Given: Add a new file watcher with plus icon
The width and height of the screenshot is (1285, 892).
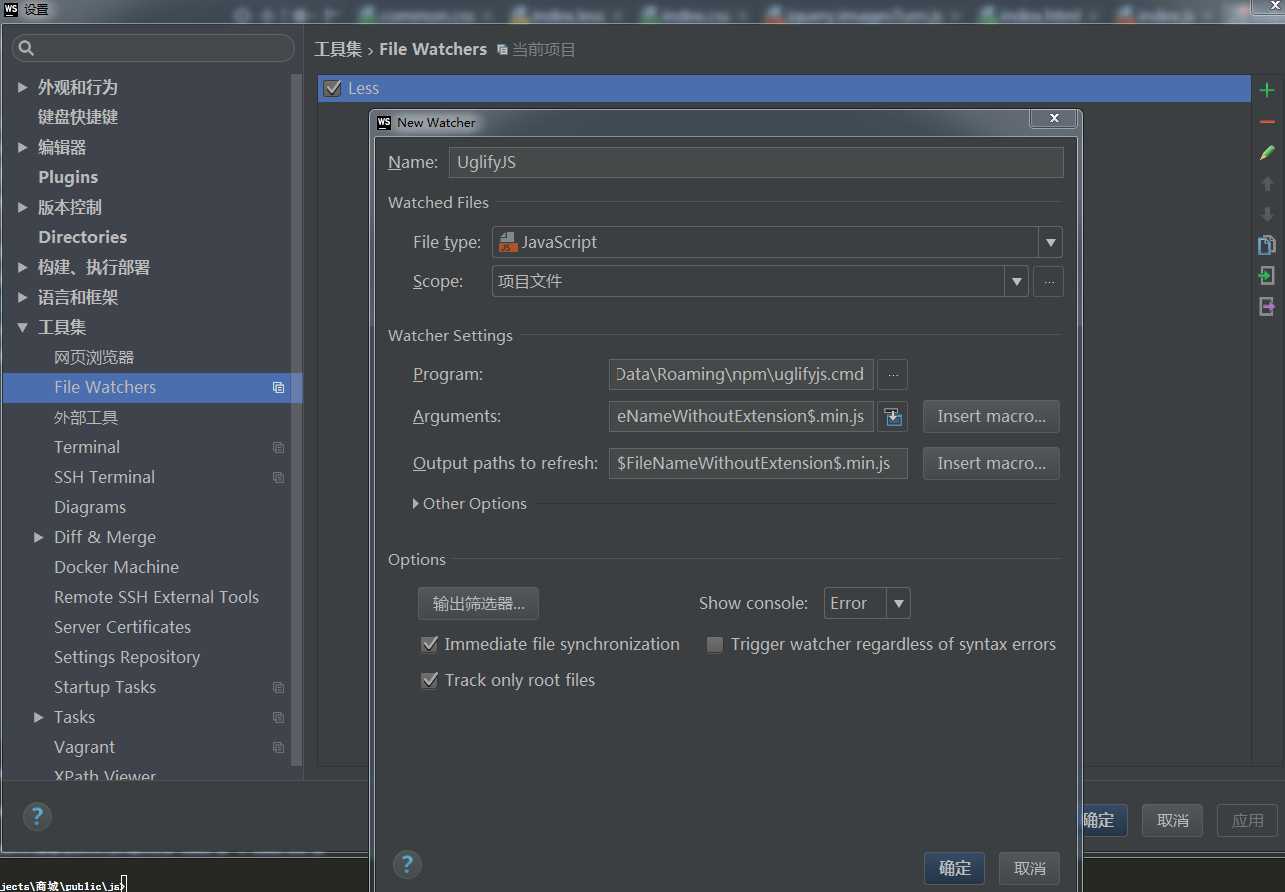Looking at the screenshot, I should click(1267, 90).
